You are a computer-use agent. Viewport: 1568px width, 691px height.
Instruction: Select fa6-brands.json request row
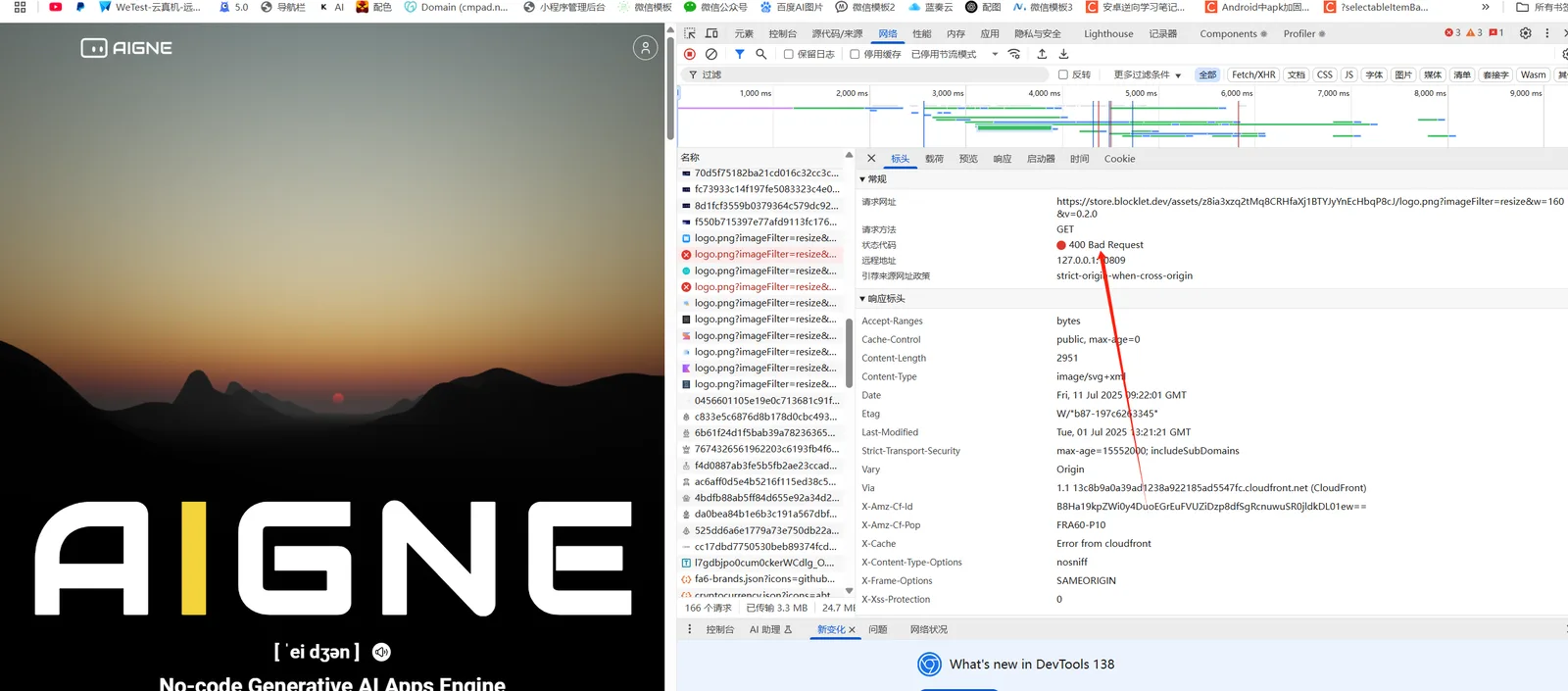click(x=761, y=578)
